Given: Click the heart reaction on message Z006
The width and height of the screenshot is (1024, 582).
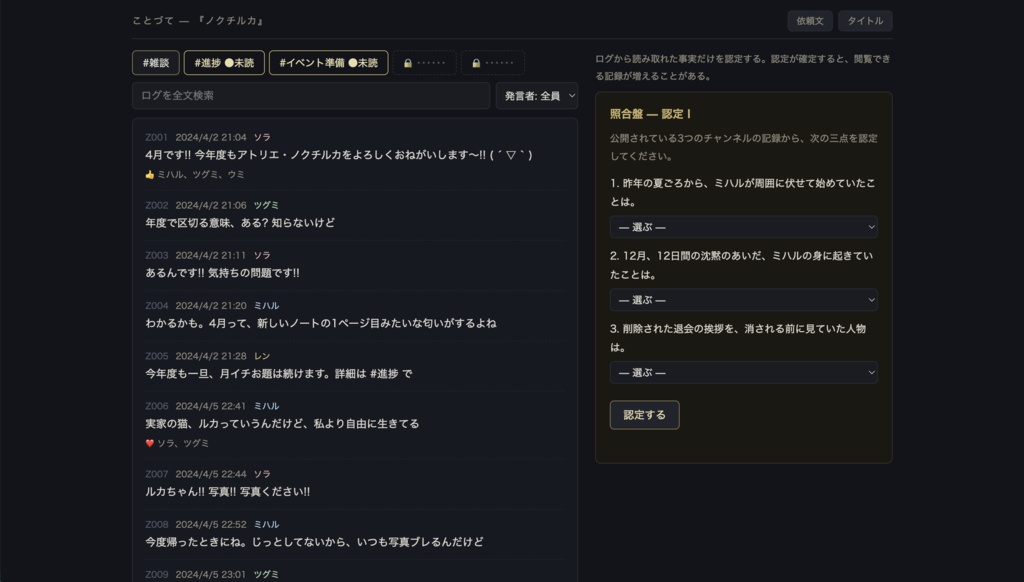Looking at the screenshot, I should [x=150, y=443].
